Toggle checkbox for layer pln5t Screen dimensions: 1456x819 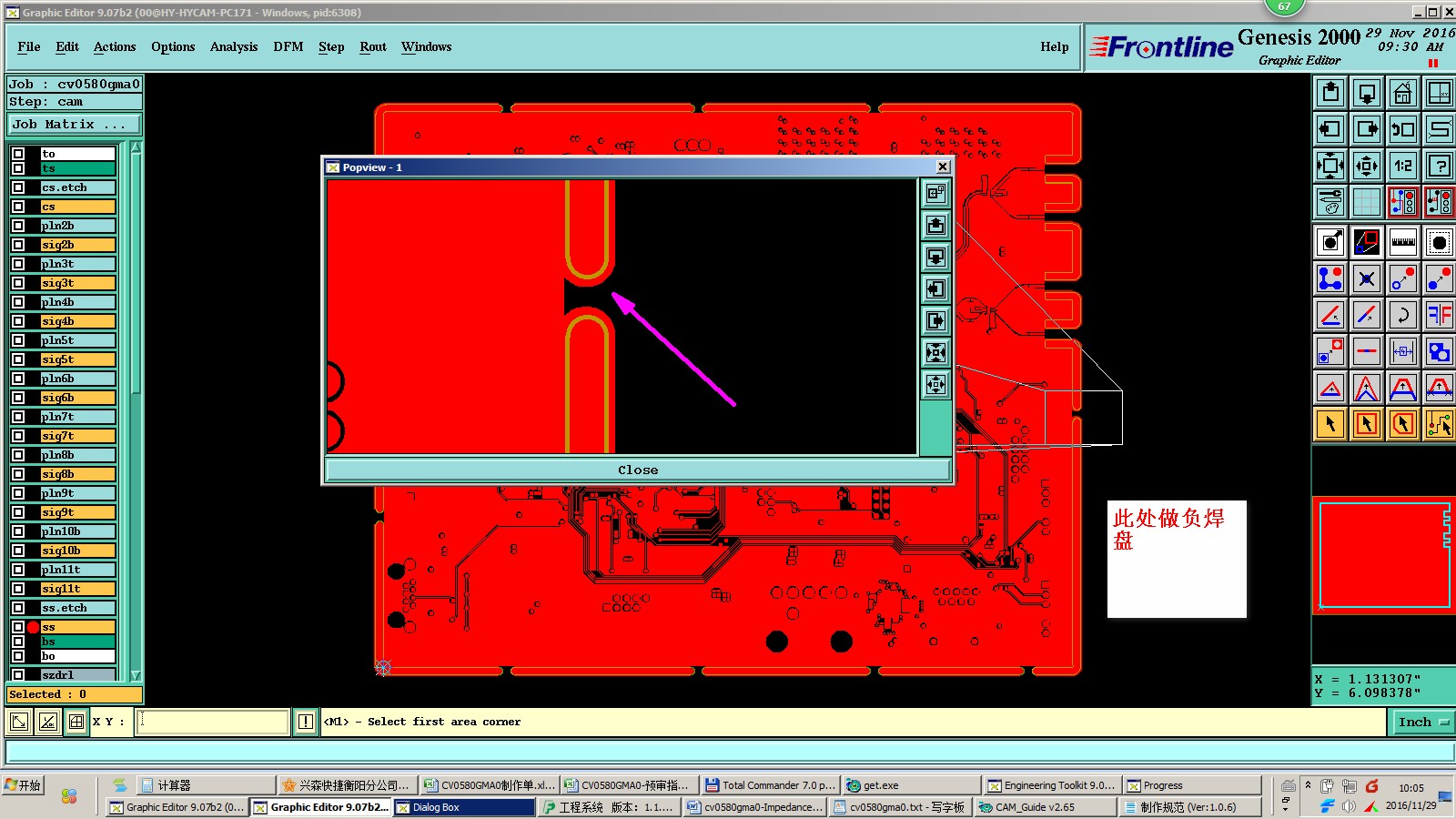pyautogui.click(x=18, y=340)
